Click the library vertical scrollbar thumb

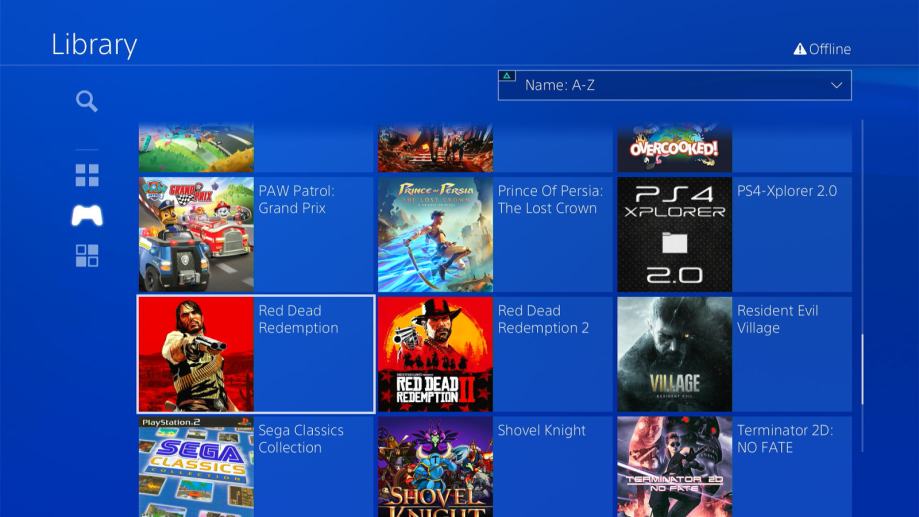click(x=862, y=369)
